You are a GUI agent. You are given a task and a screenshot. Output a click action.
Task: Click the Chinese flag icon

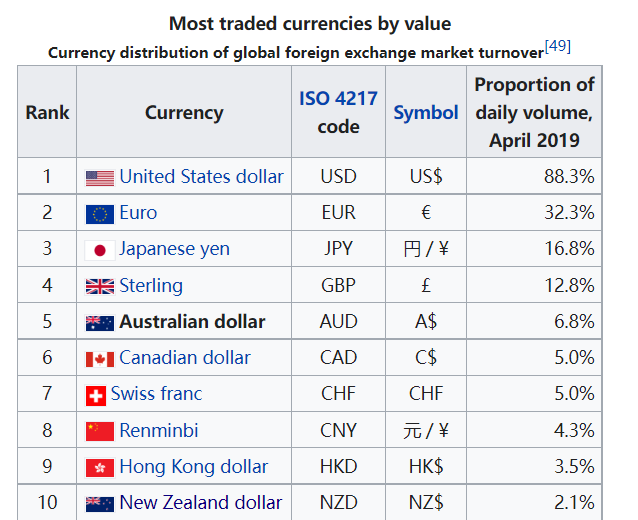tap(100, 431)
